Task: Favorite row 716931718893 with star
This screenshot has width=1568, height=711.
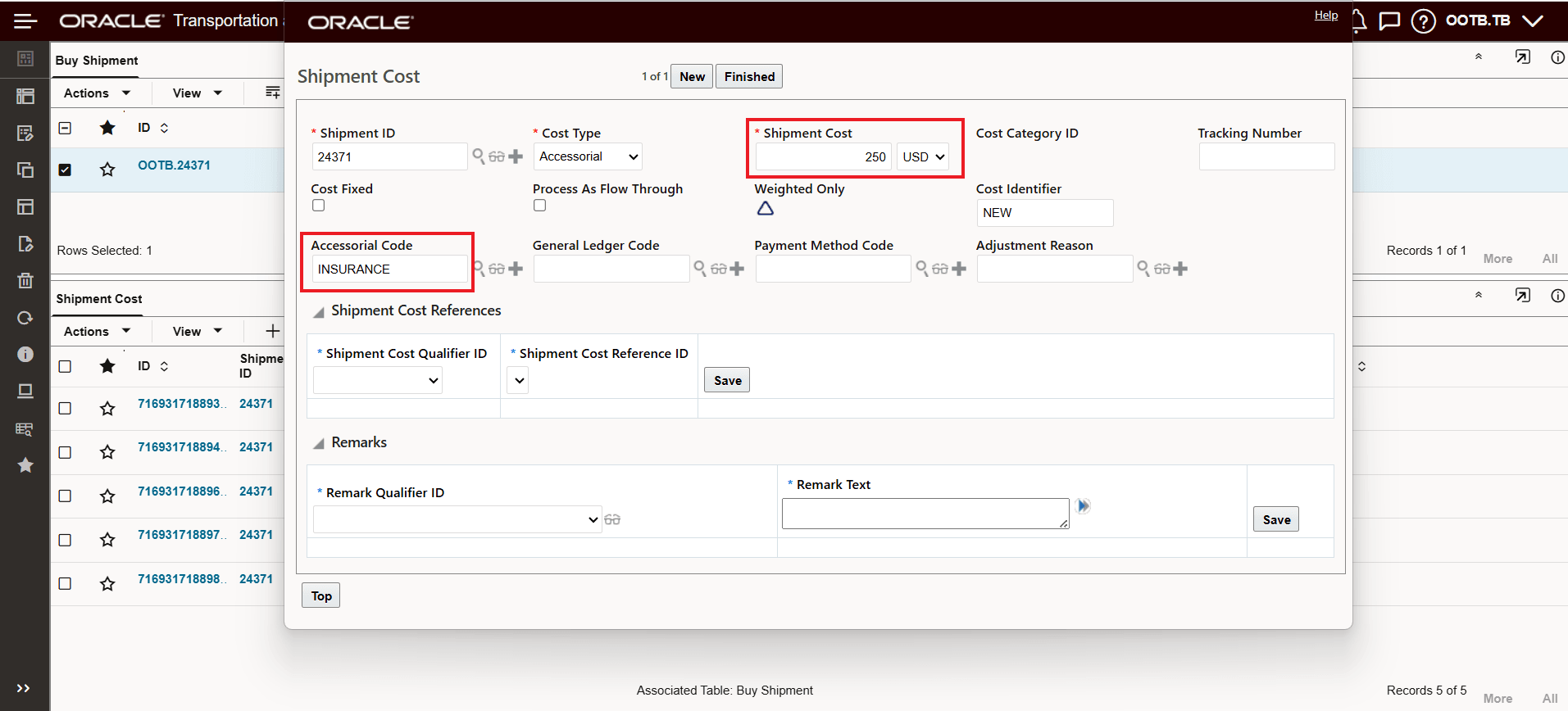Action: pos(107,408)
